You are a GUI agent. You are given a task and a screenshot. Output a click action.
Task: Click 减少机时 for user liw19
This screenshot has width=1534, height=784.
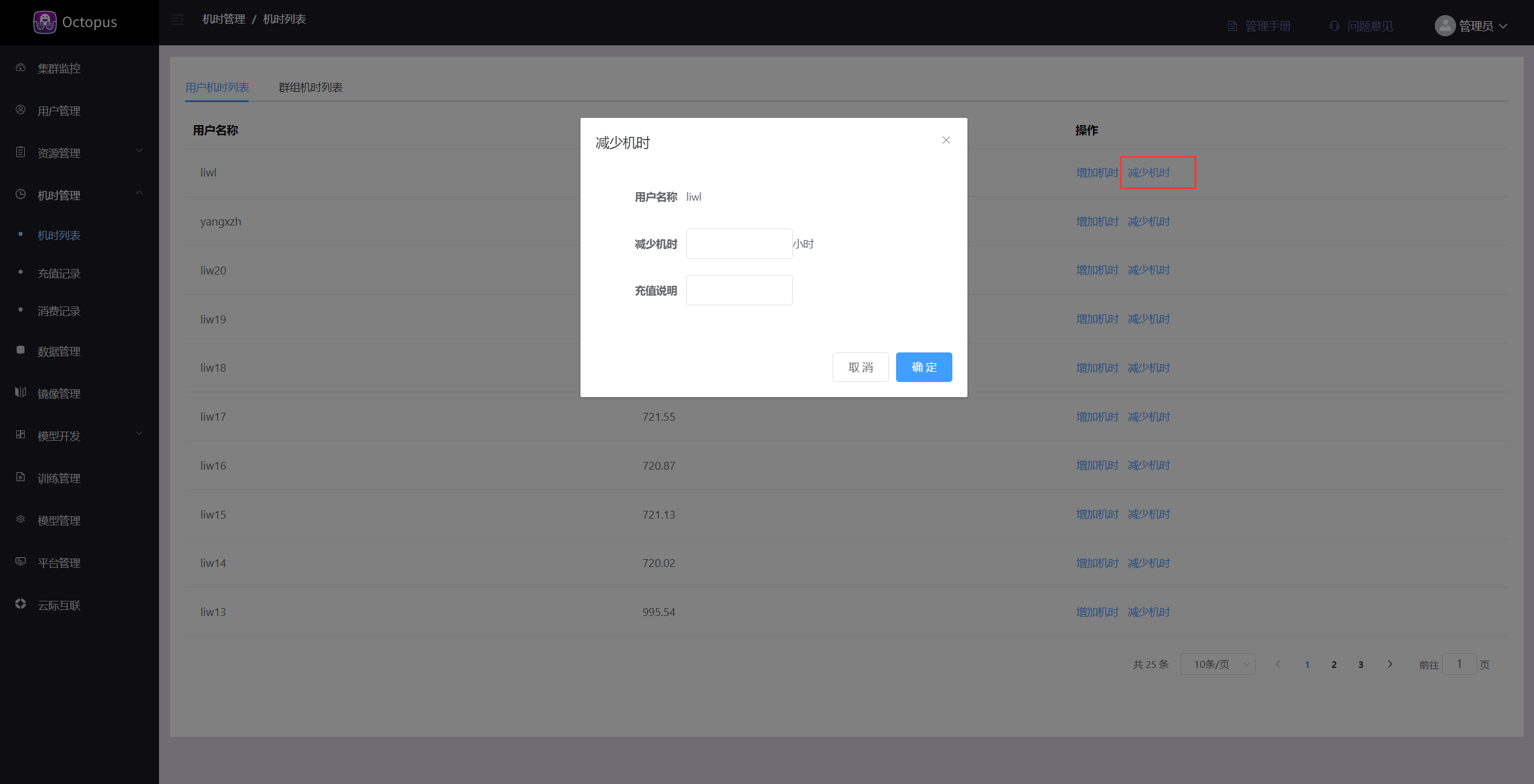click(x=1149, y=319)
